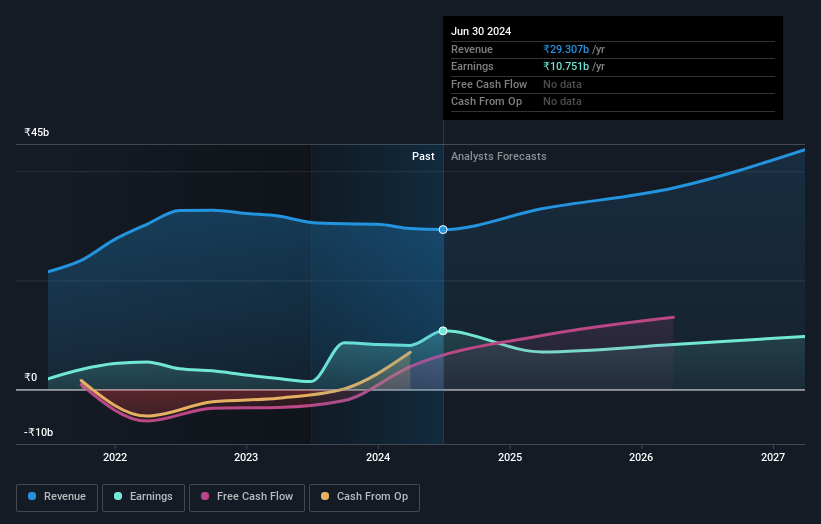Click the 2024 x-axis year label

tap(378, 458)
